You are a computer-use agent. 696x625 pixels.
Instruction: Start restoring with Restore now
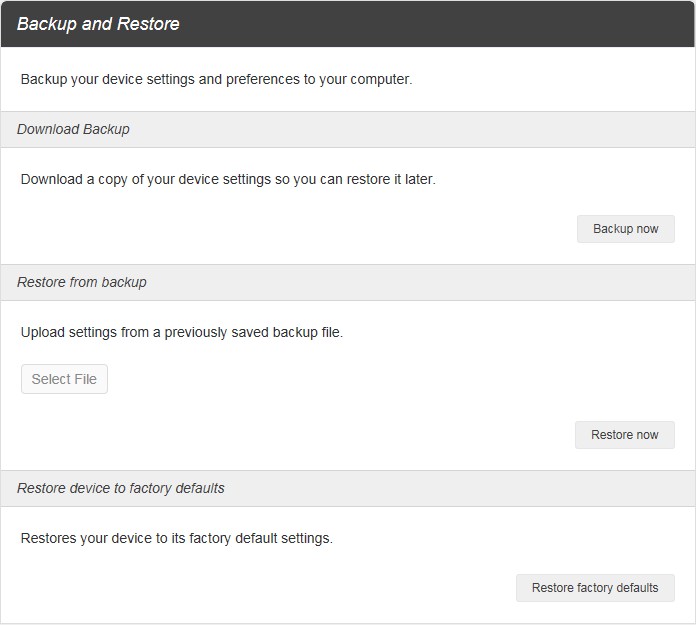coord(625,435)
